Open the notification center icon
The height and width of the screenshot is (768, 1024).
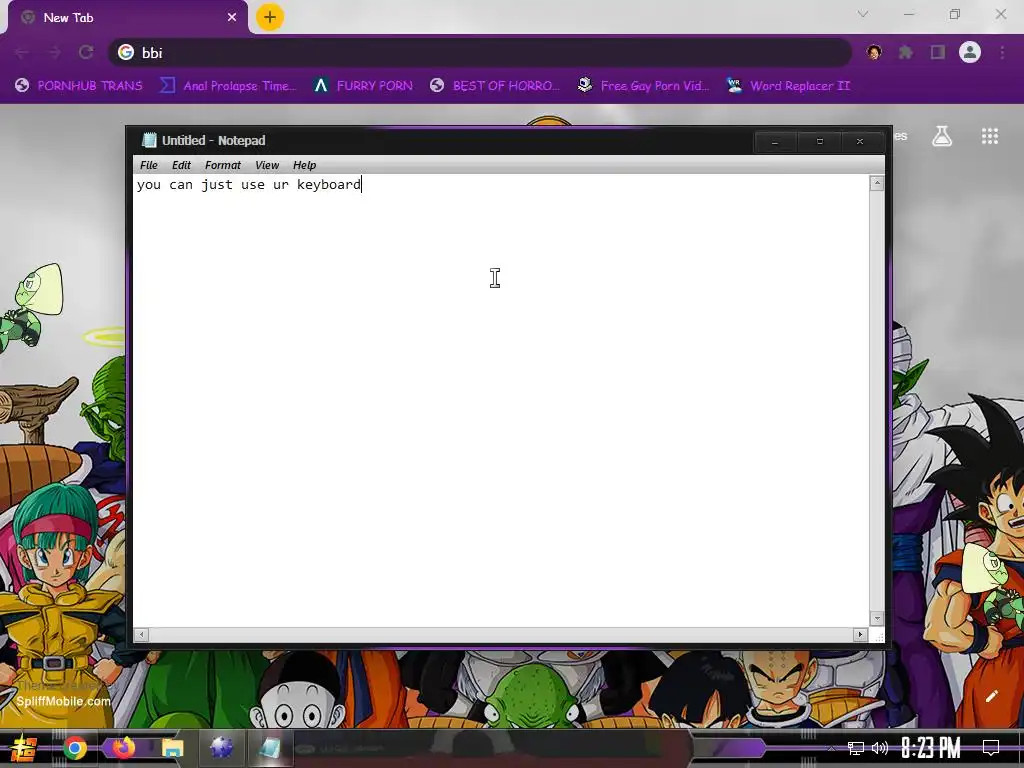[991, 748]
